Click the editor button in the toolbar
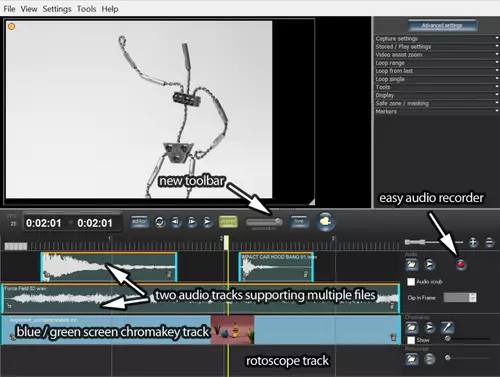 click(139, 222)
